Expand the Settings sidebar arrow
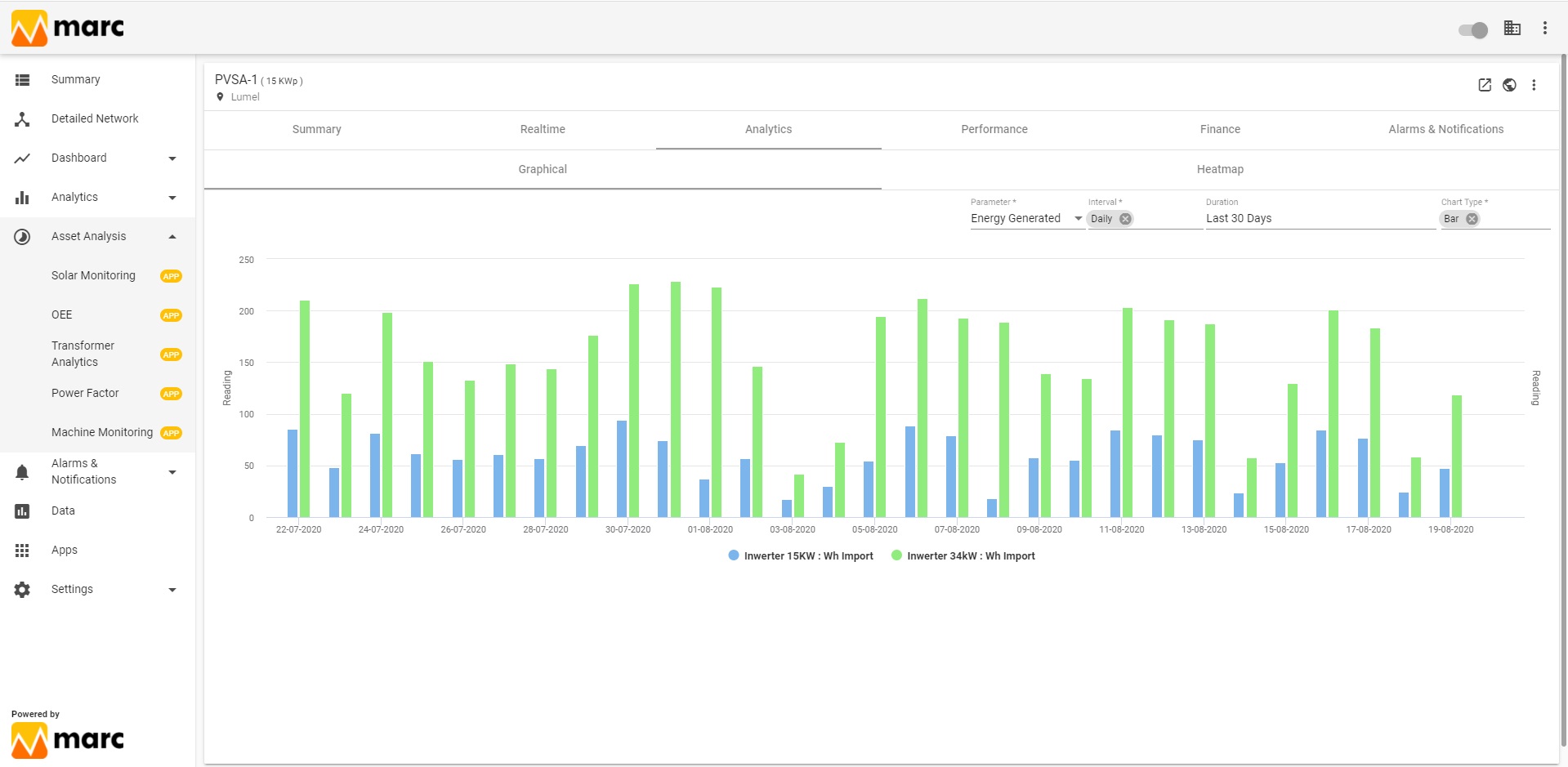This screenshot has height=767, width=1568. click(172, 590)
